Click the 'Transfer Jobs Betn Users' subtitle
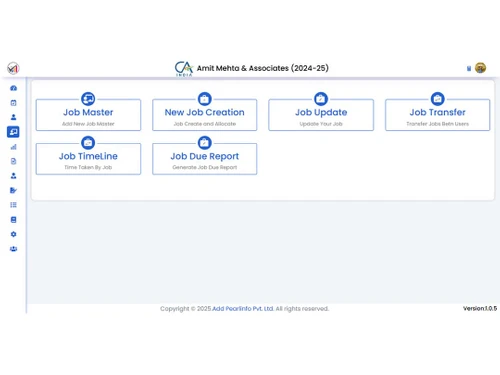The width and height of the screenshot is (500, 375). (x=438, y=124)
